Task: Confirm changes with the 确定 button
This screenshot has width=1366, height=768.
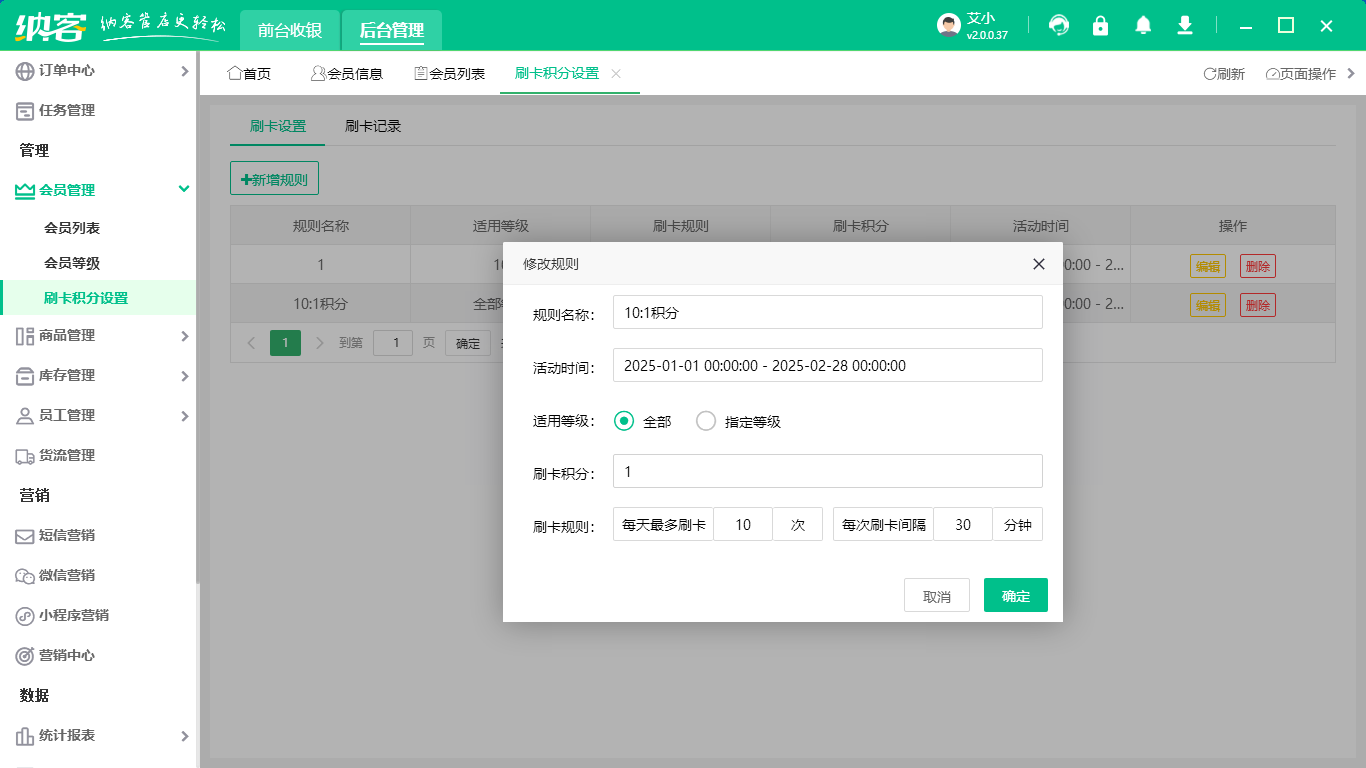Action: coord(1015,594)
